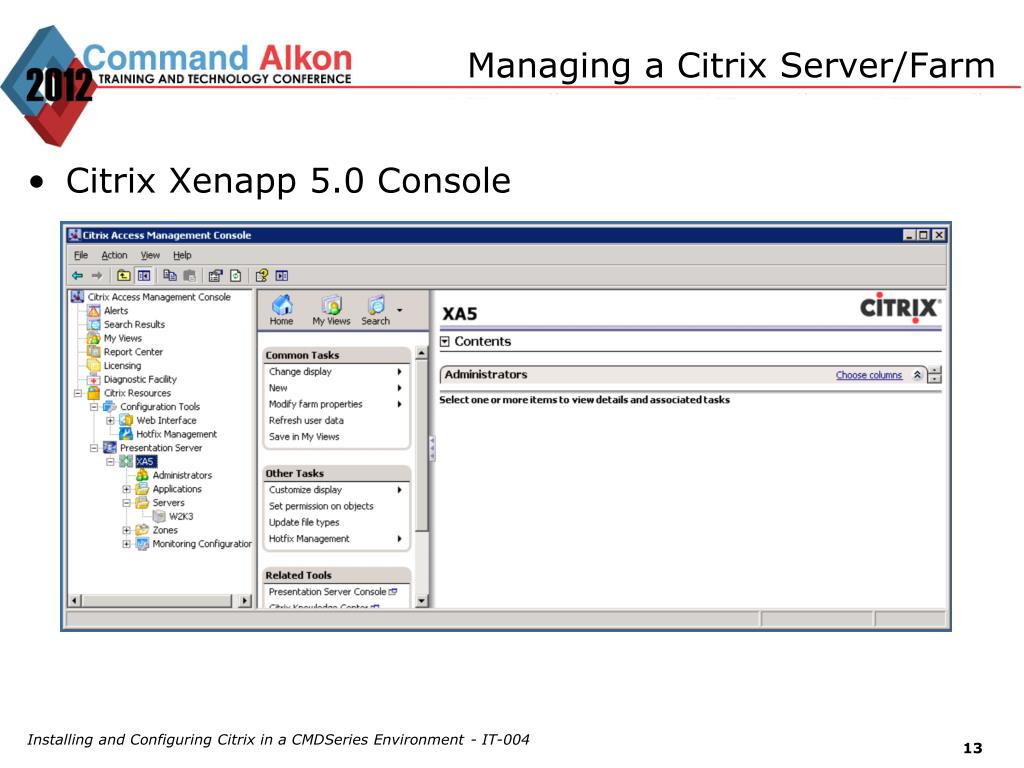
Task: Select the Report Center node icon
Action: coord(94,351)
